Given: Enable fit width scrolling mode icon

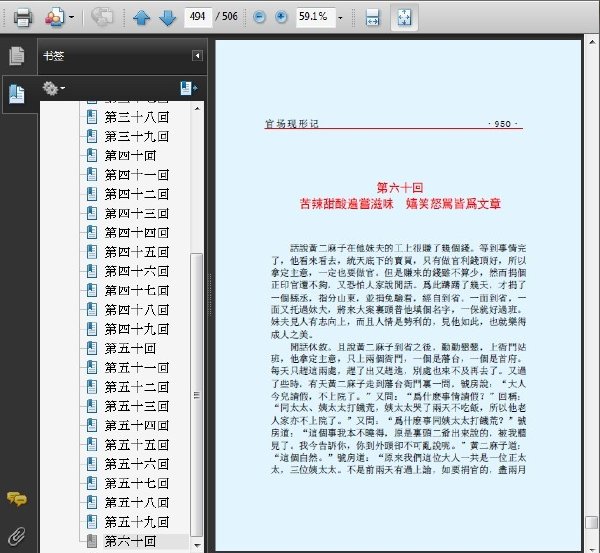Looking at the screenshot, I should click(x=372, y=18).
